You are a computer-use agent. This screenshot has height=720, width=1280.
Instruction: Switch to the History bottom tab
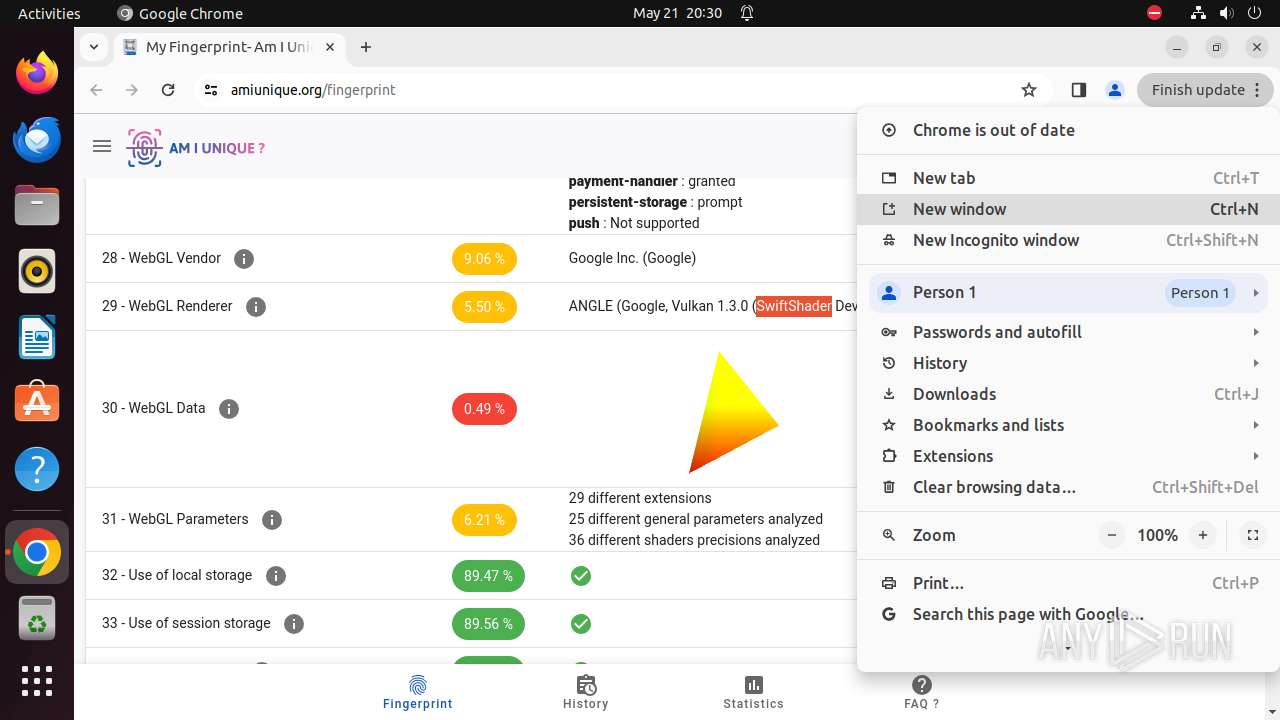(x=586, y=692)
